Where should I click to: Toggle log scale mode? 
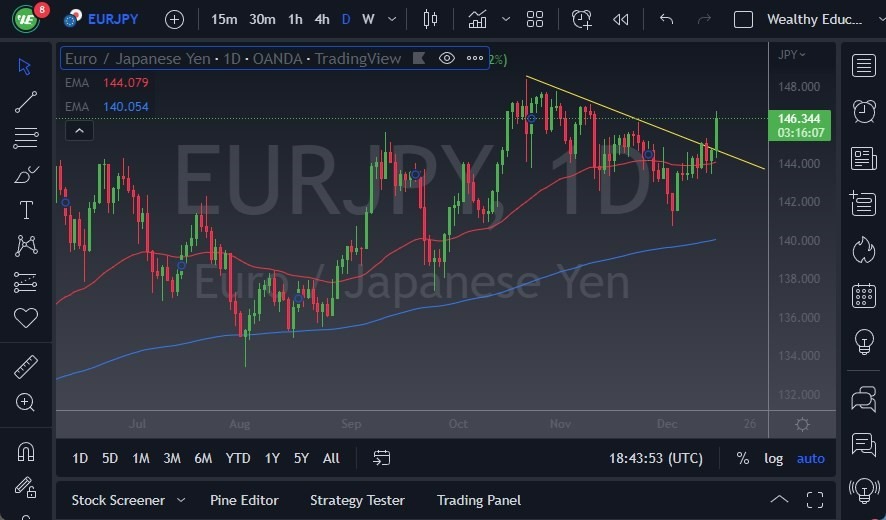coord(774,458)
